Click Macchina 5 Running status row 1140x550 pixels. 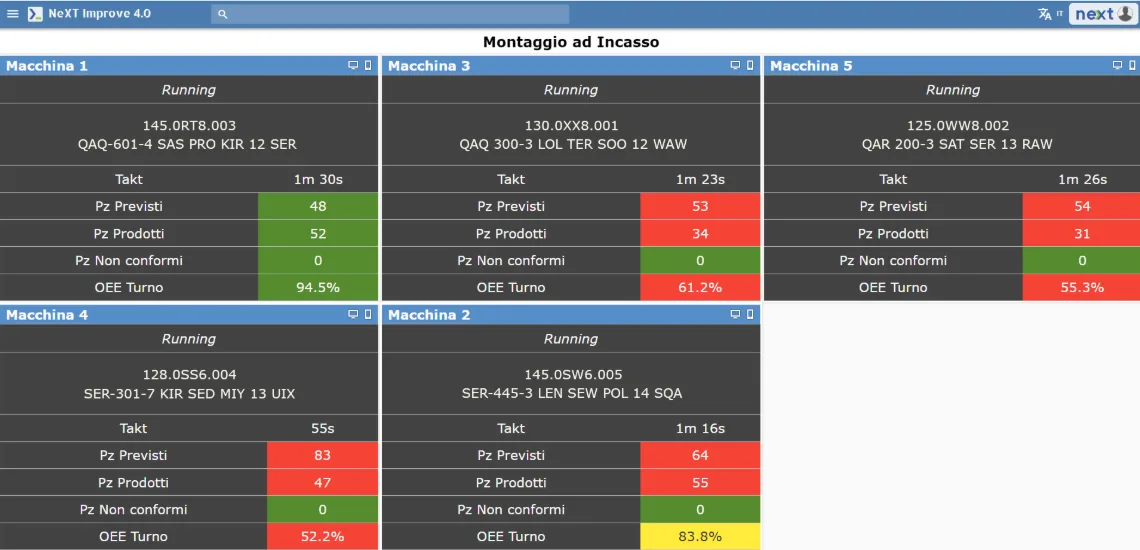(x=952, y=90)
